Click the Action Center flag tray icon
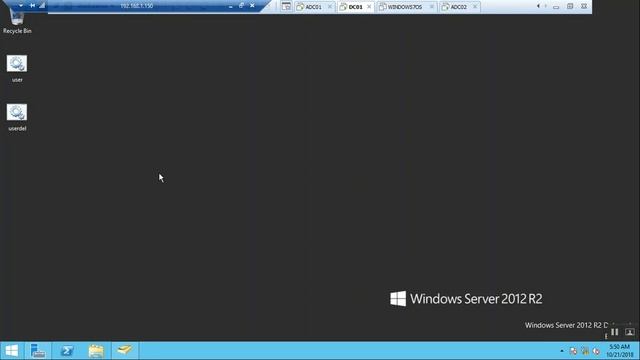Screen dimensions: 640x360 click(x=573, y=351)
